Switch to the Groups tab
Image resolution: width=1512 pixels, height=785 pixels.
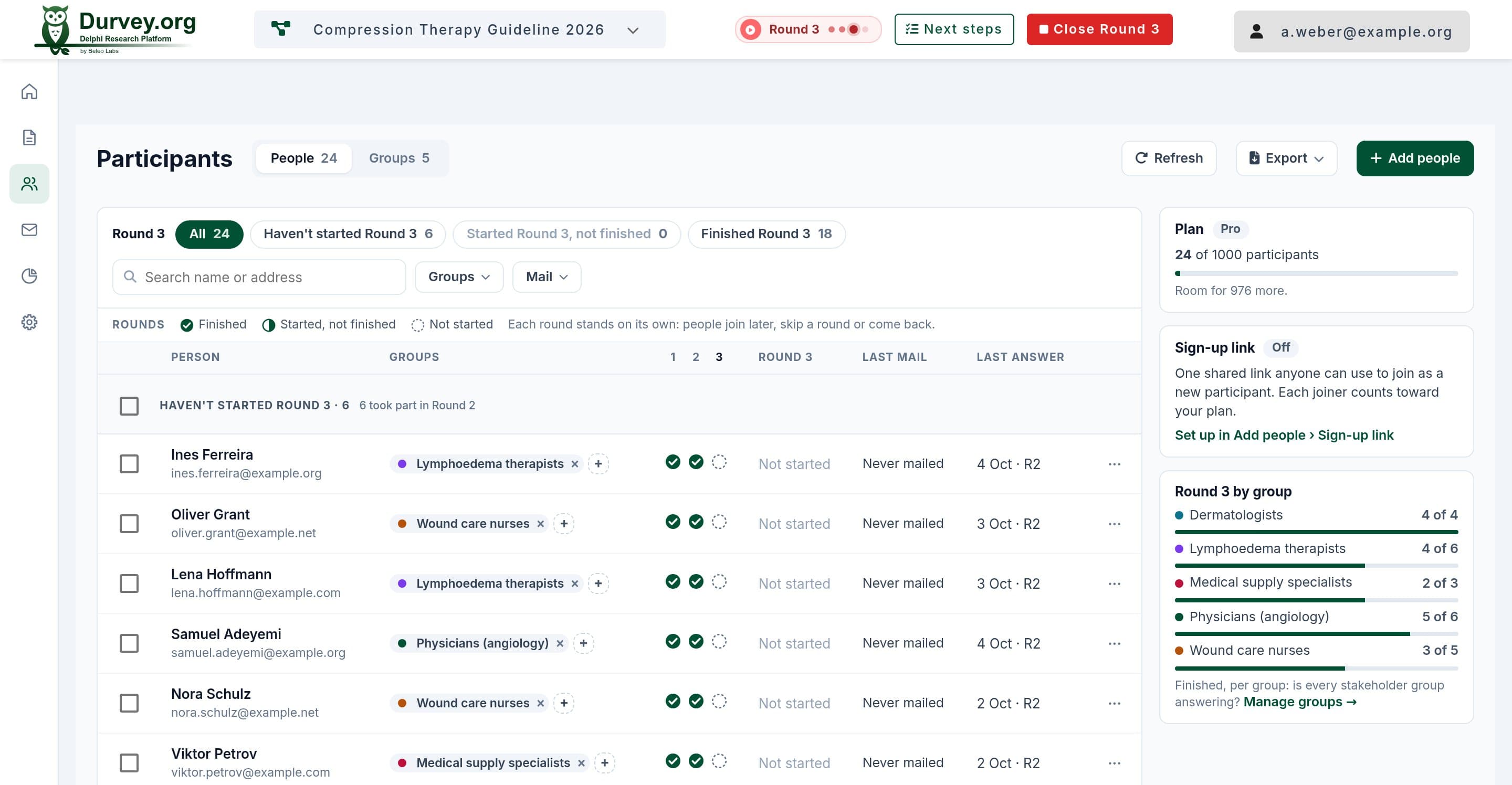399,158
